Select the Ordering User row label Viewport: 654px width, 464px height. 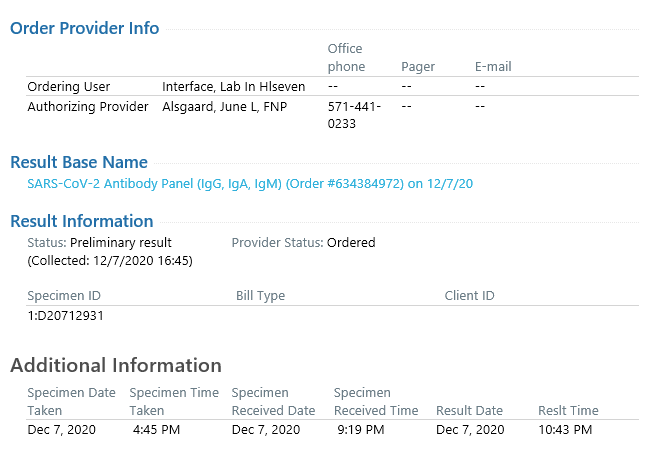[x=69, y=86]
